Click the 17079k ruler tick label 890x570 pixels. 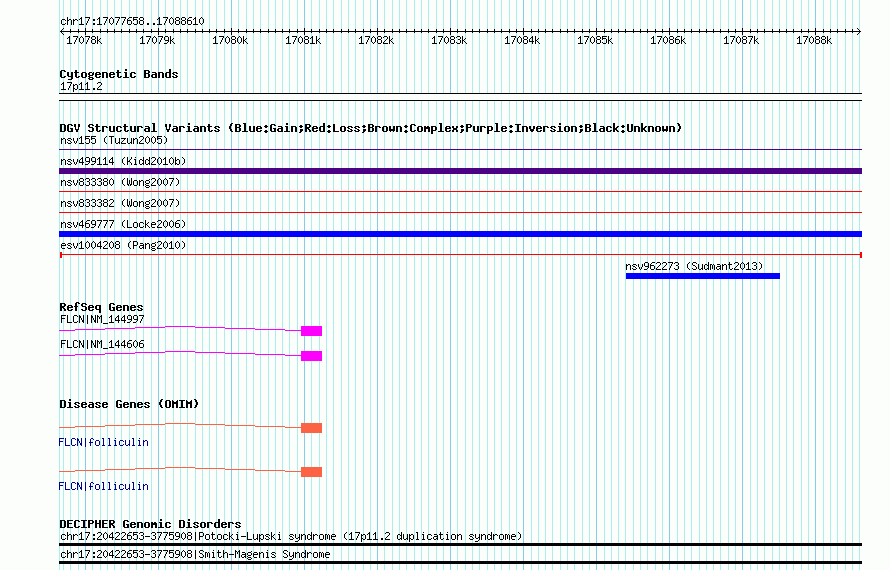tap(157, 40)
